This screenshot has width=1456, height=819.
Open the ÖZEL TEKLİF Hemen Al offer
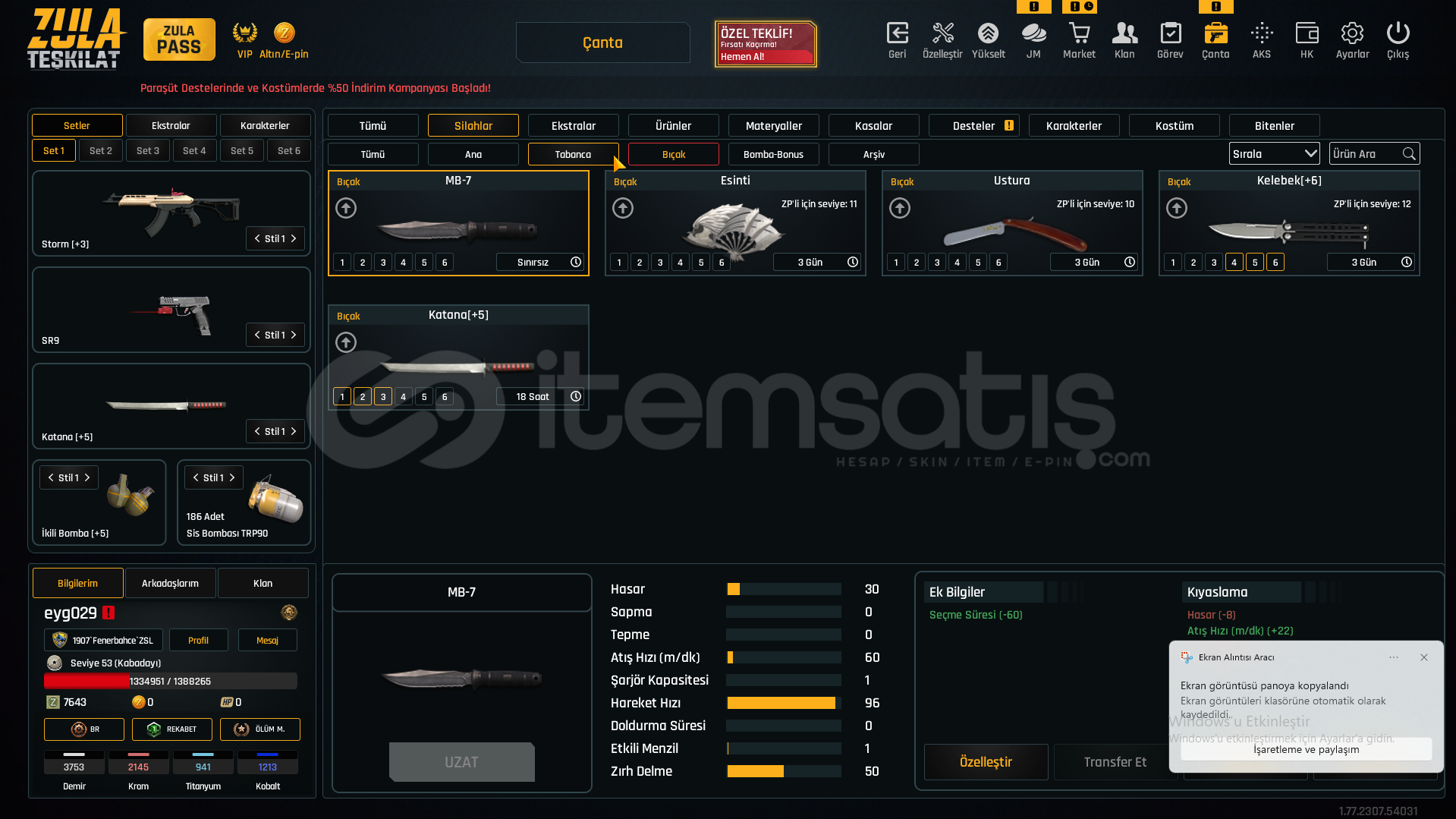tap(766, 44)
